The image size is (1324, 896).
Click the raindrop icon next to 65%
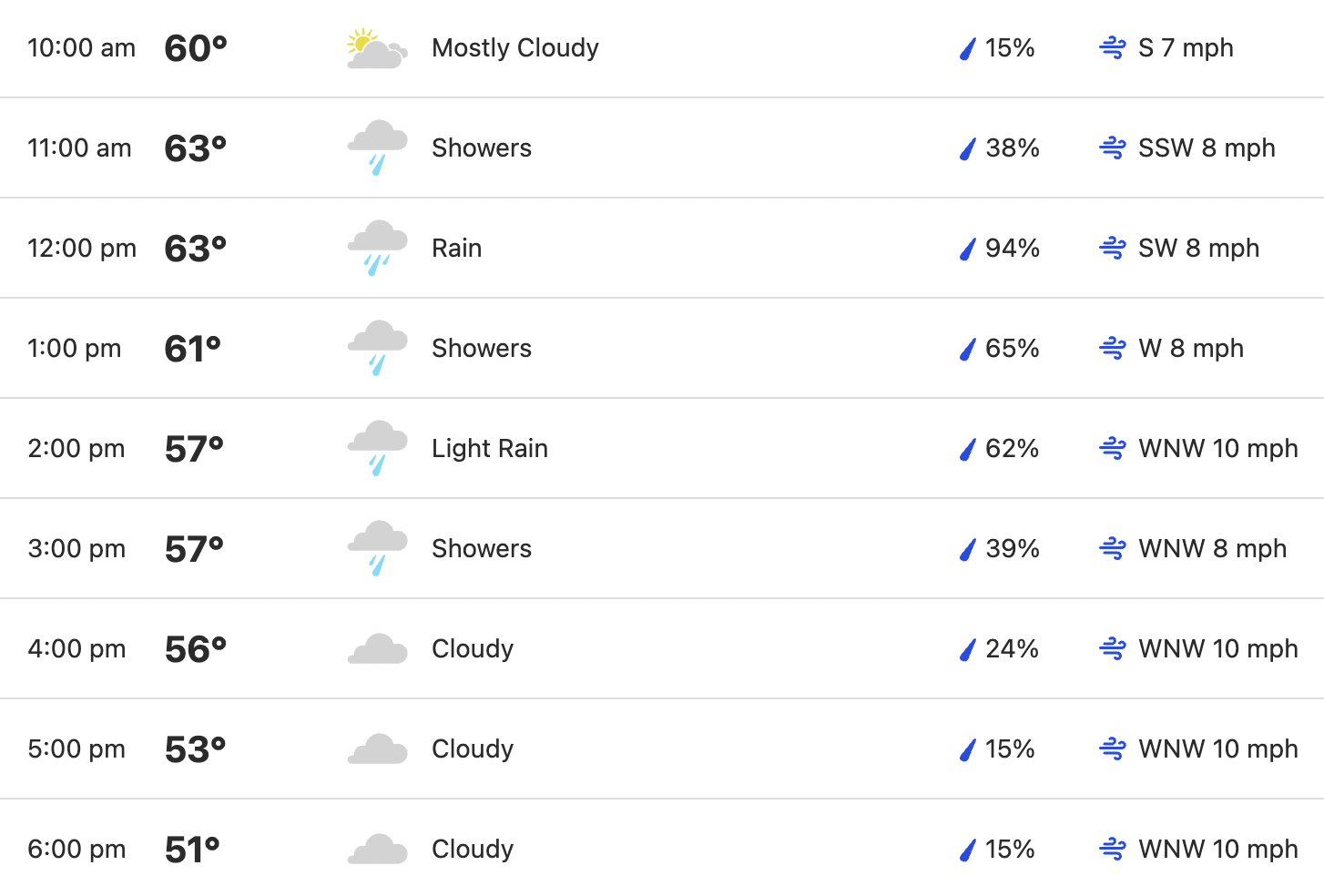coord(968,349)
